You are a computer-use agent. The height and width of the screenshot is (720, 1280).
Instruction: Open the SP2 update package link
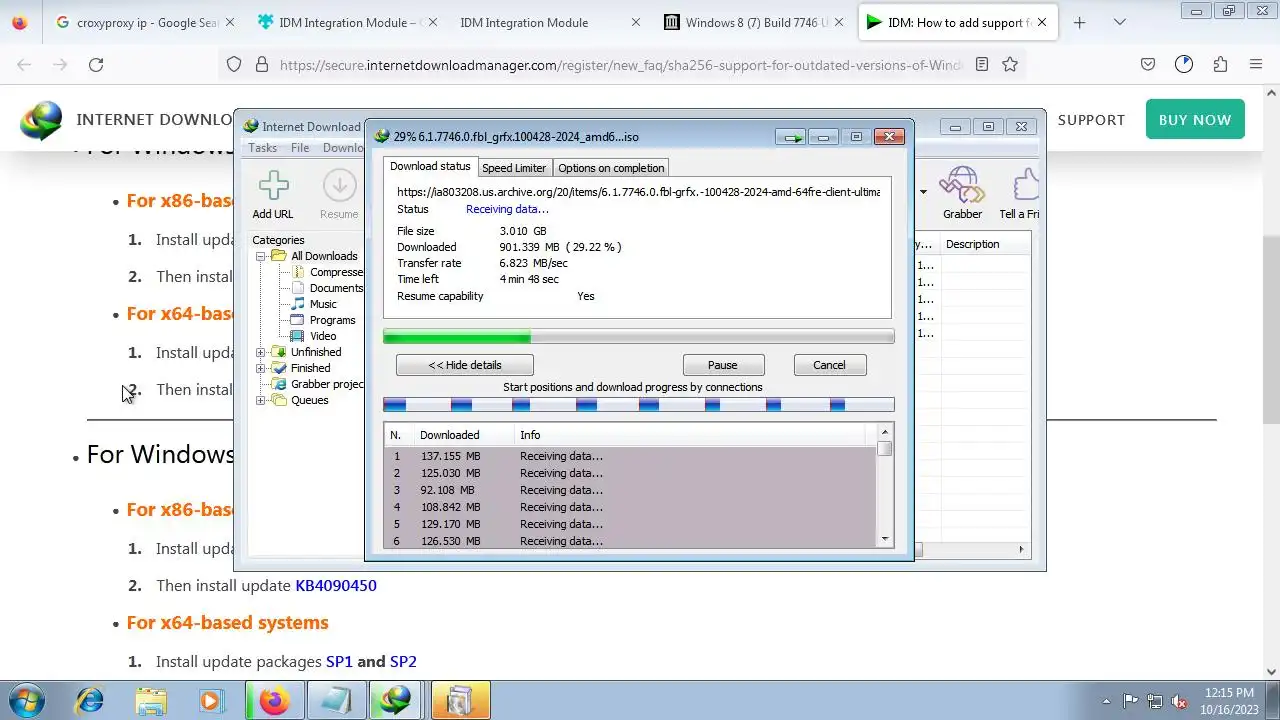pyautogui.click(x=403, y=661)
